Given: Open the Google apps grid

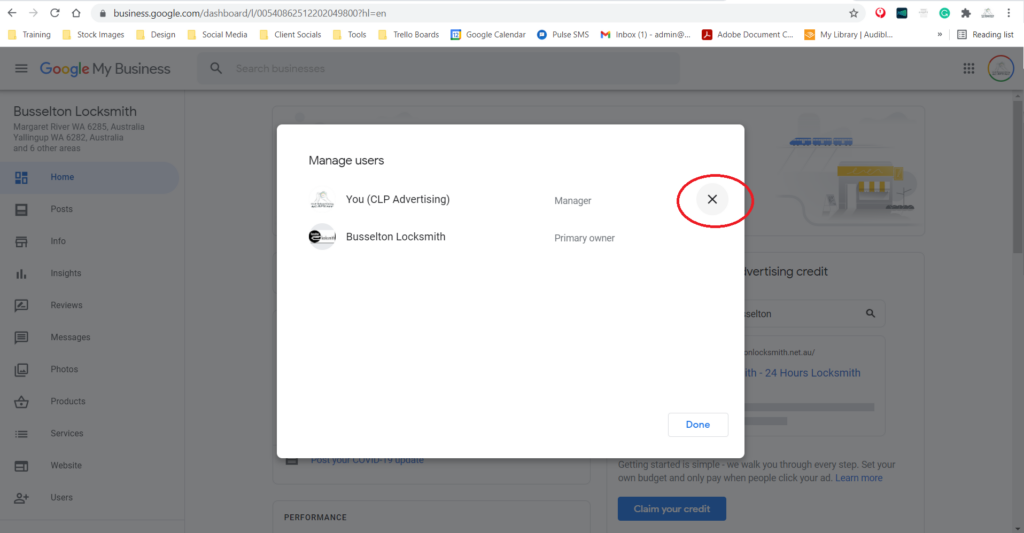Looking at the screenshot, I should pyautogui.click(x=968, y=69).
